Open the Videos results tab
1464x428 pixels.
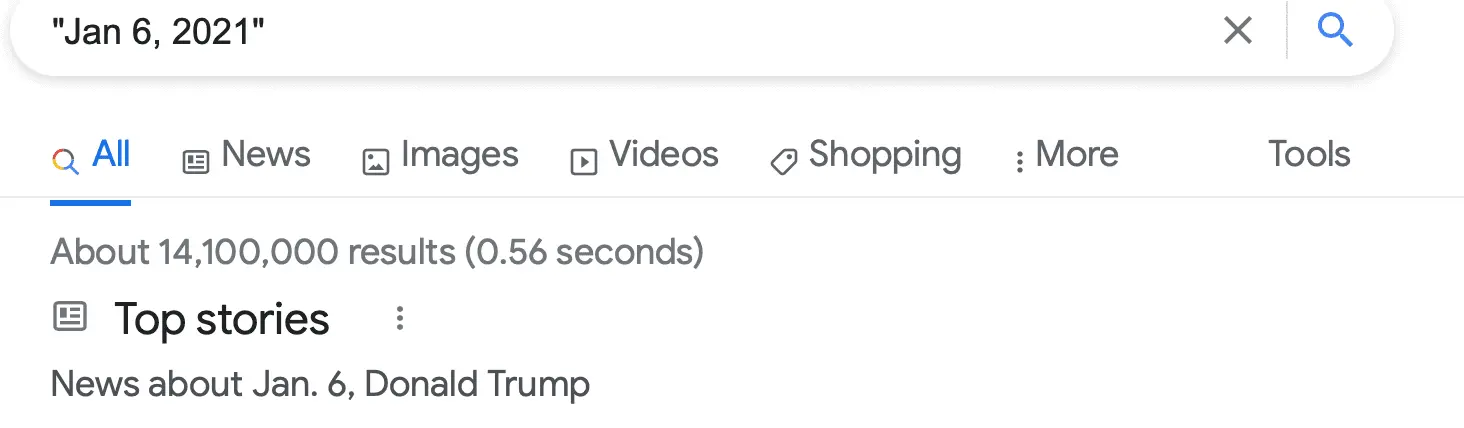[663, 155]
